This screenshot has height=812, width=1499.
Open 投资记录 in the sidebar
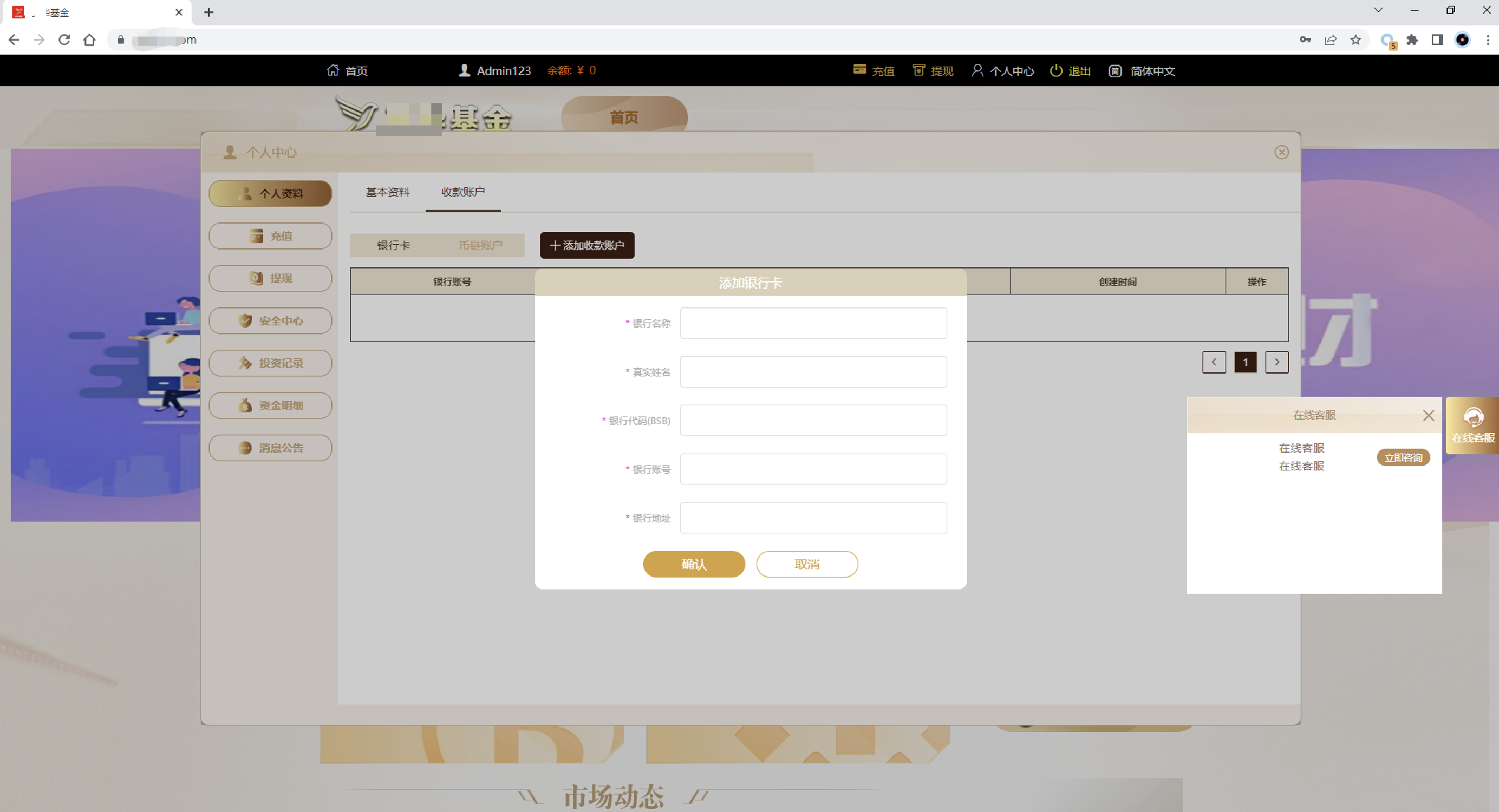point(271,363)
